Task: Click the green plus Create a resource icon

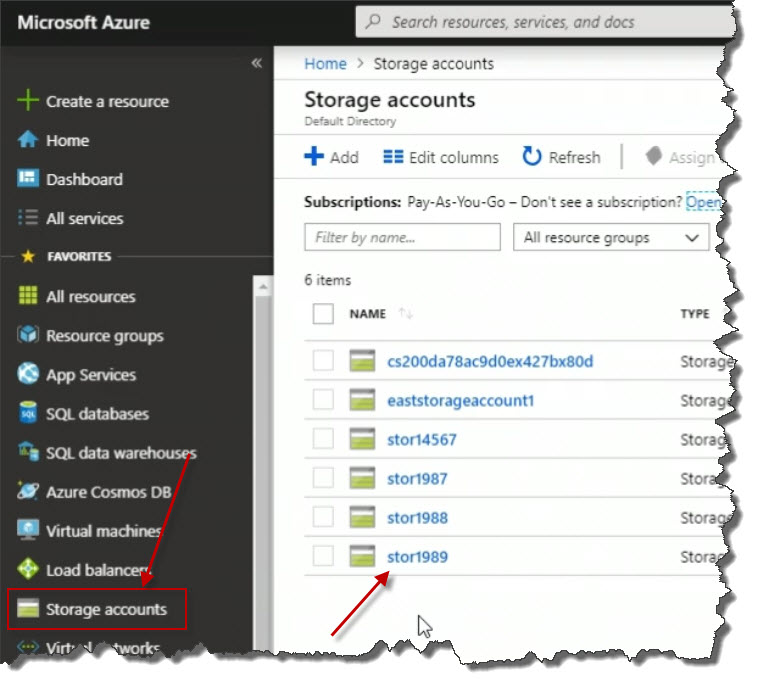Action: [x=28, y=100]
